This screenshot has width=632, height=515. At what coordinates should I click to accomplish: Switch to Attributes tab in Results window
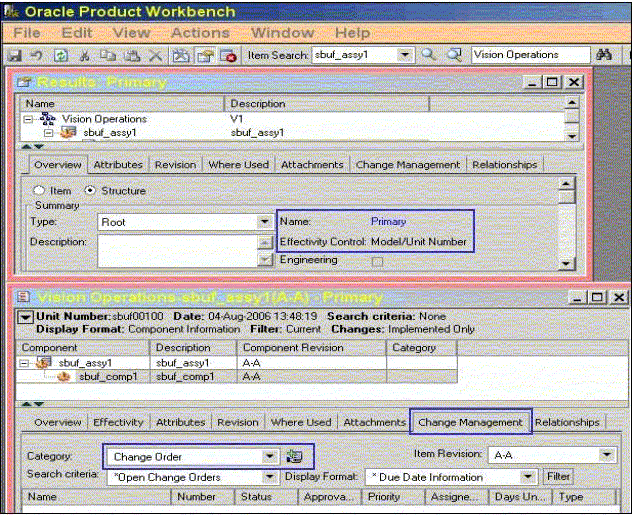[118, 164]
